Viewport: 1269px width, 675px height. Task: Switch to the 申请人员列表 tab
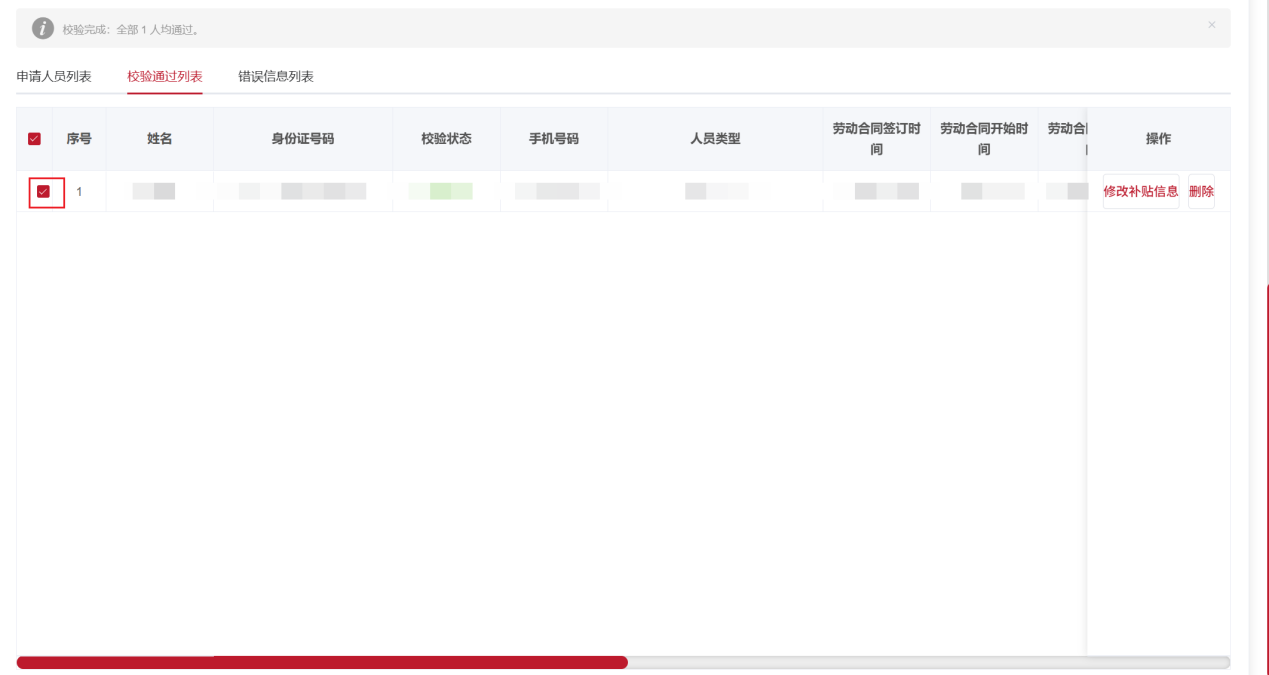54,76
